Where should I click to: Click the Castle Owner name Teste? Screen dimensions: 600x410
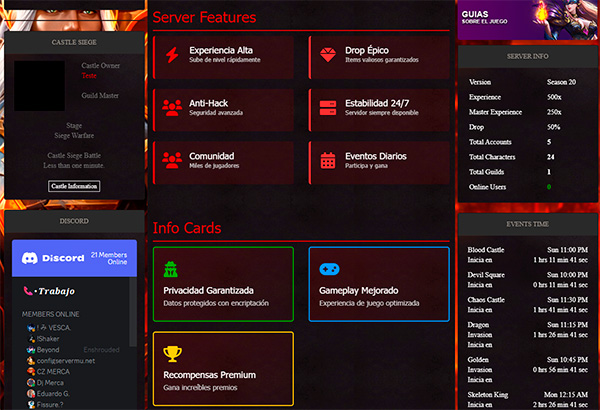click(89, 75)
